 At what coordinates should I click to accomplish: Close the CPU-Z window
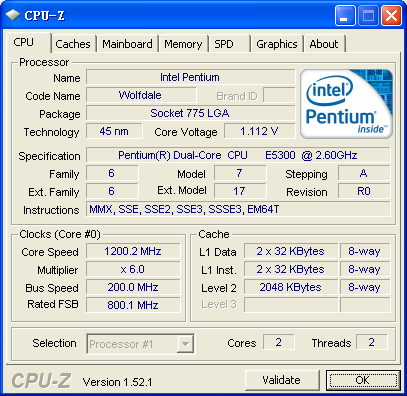coord(391,15)
